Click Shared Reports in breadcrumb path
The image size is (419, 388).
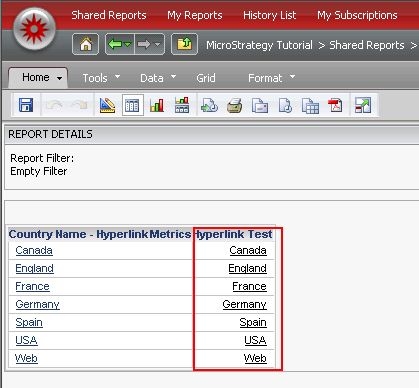click(367, 45)
